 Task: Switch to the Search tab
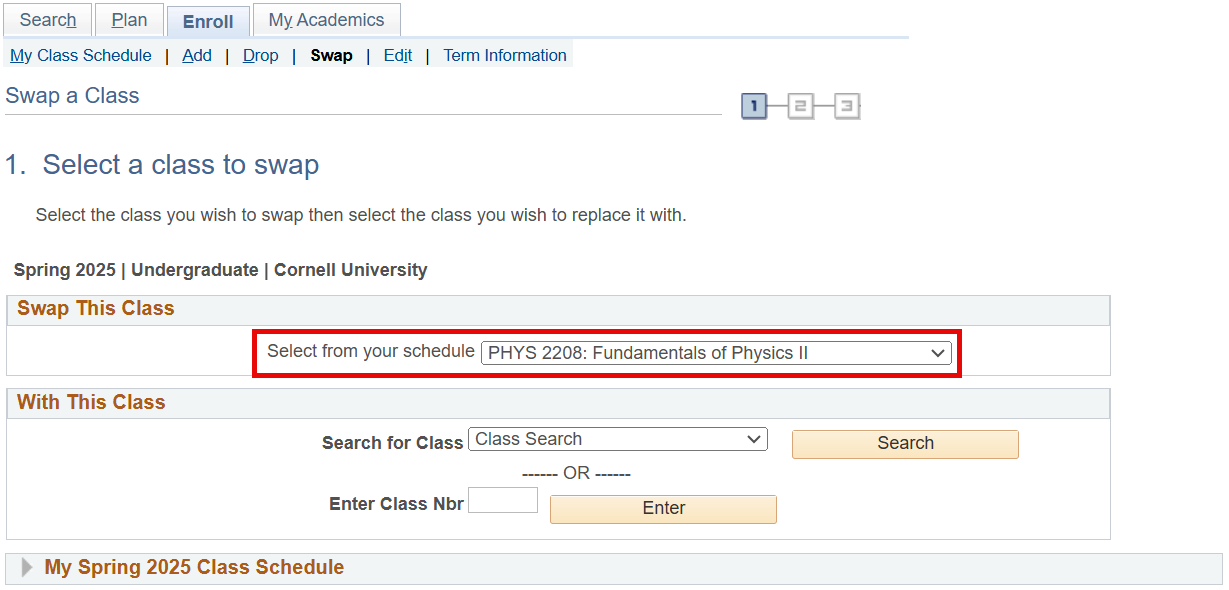(48, 20)
